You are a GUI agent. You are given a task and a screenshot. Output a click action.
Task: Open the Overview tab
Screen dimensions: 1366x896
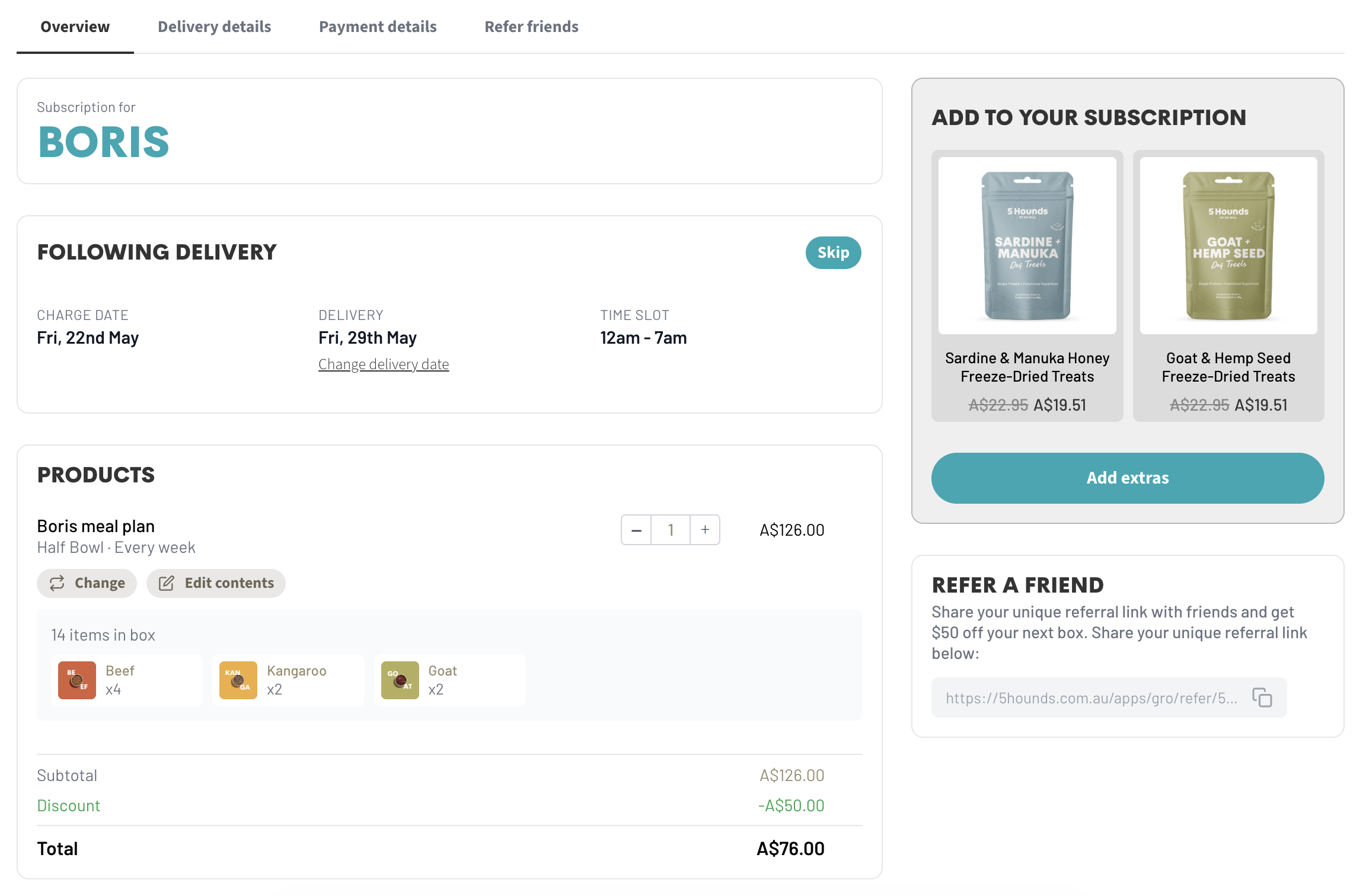coord(75,27)
